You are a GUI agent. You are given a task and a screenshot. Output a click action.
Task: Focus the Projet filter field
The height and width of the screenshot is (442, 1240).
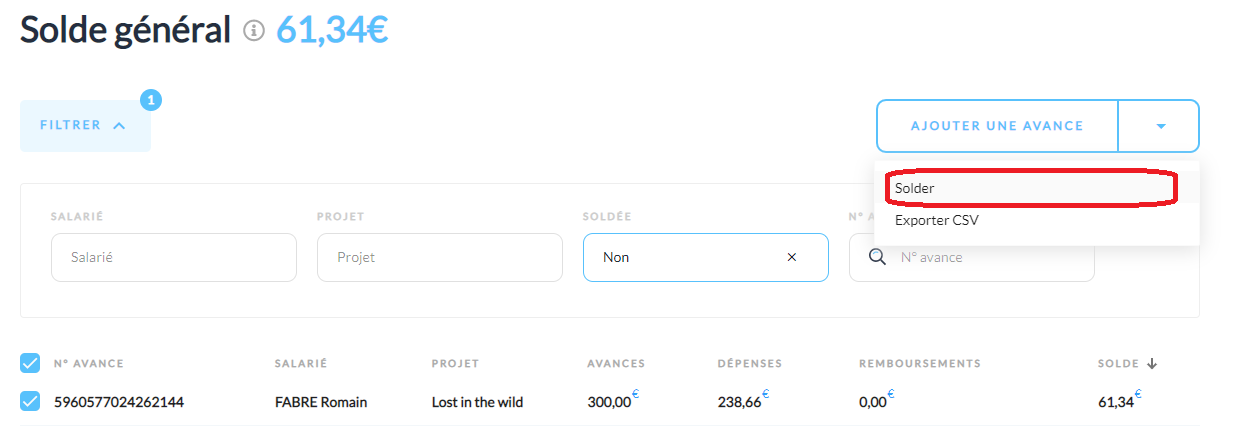point(440,257)
